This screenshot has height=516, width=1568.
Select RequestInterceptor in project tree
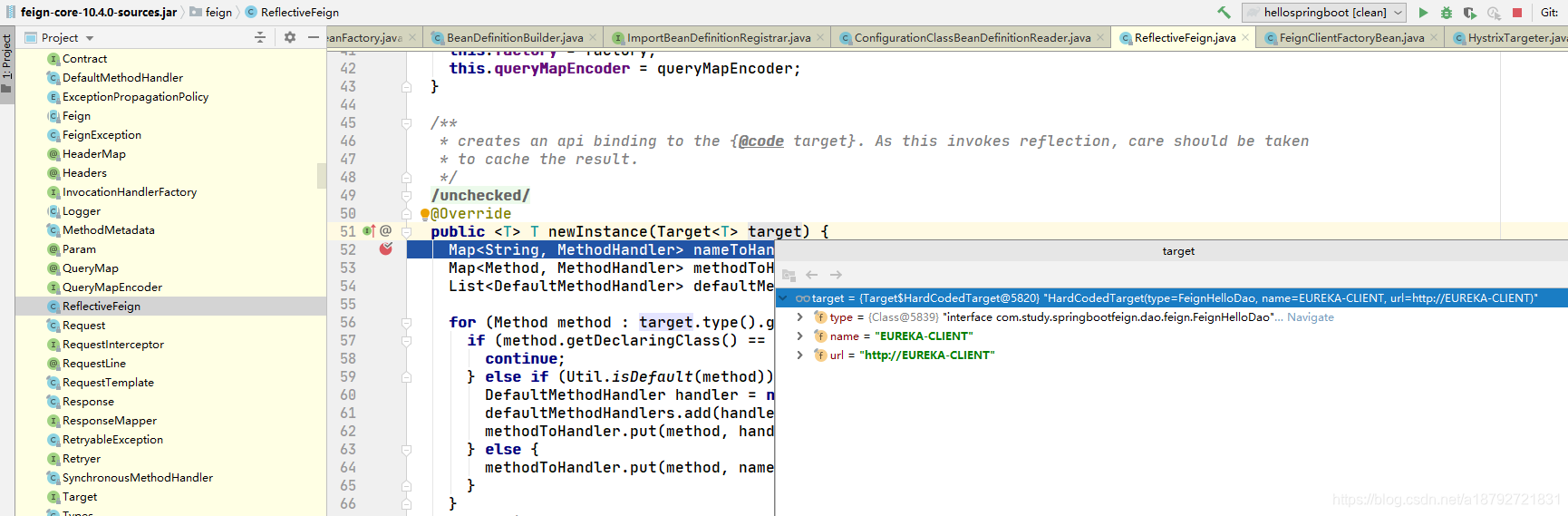click(112, 345)
